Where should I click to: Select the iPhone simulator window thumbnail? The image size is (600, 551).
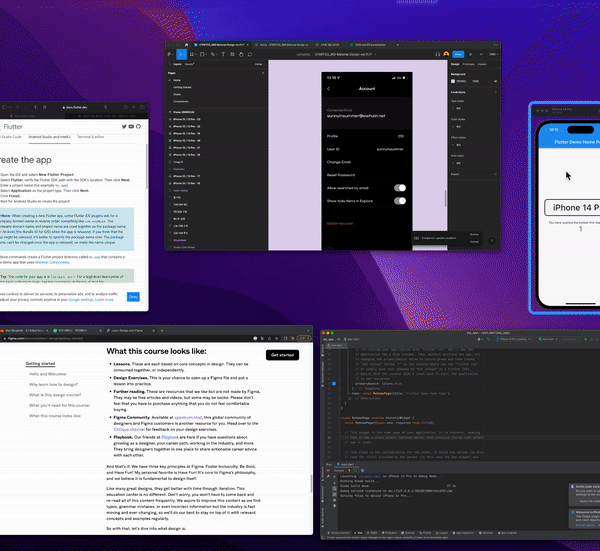pos(565,208)
